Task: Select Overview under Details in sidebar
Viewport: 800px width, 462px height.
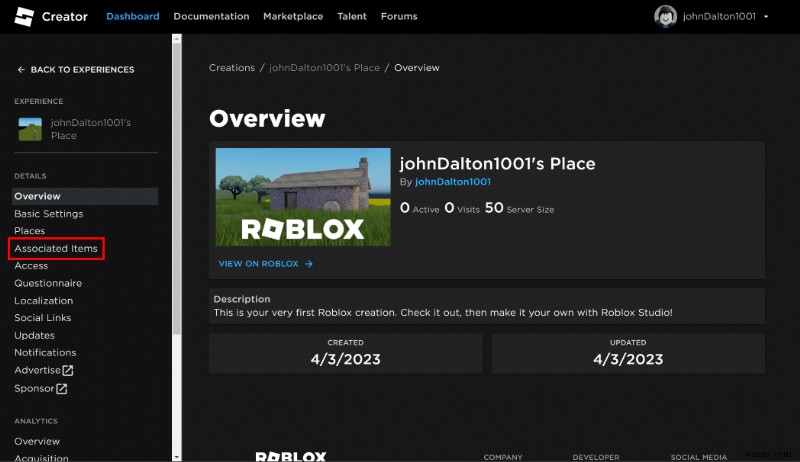Action: [x=85, y=196]
